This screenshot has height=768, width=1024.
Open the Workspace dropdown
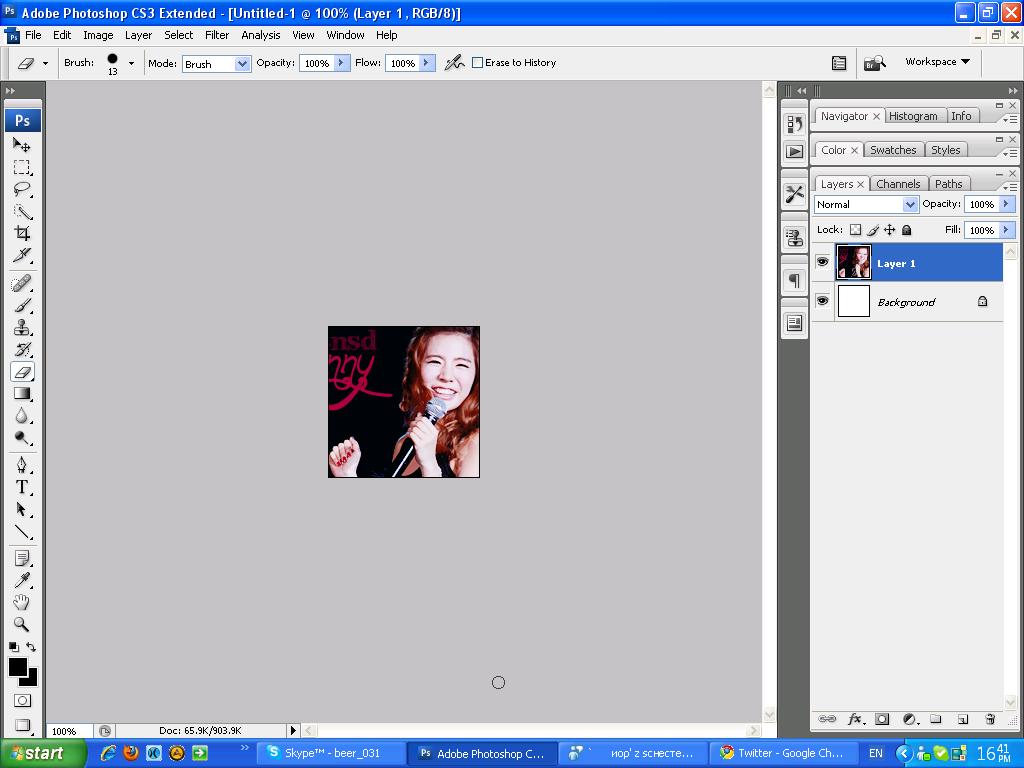pos(937,61)
